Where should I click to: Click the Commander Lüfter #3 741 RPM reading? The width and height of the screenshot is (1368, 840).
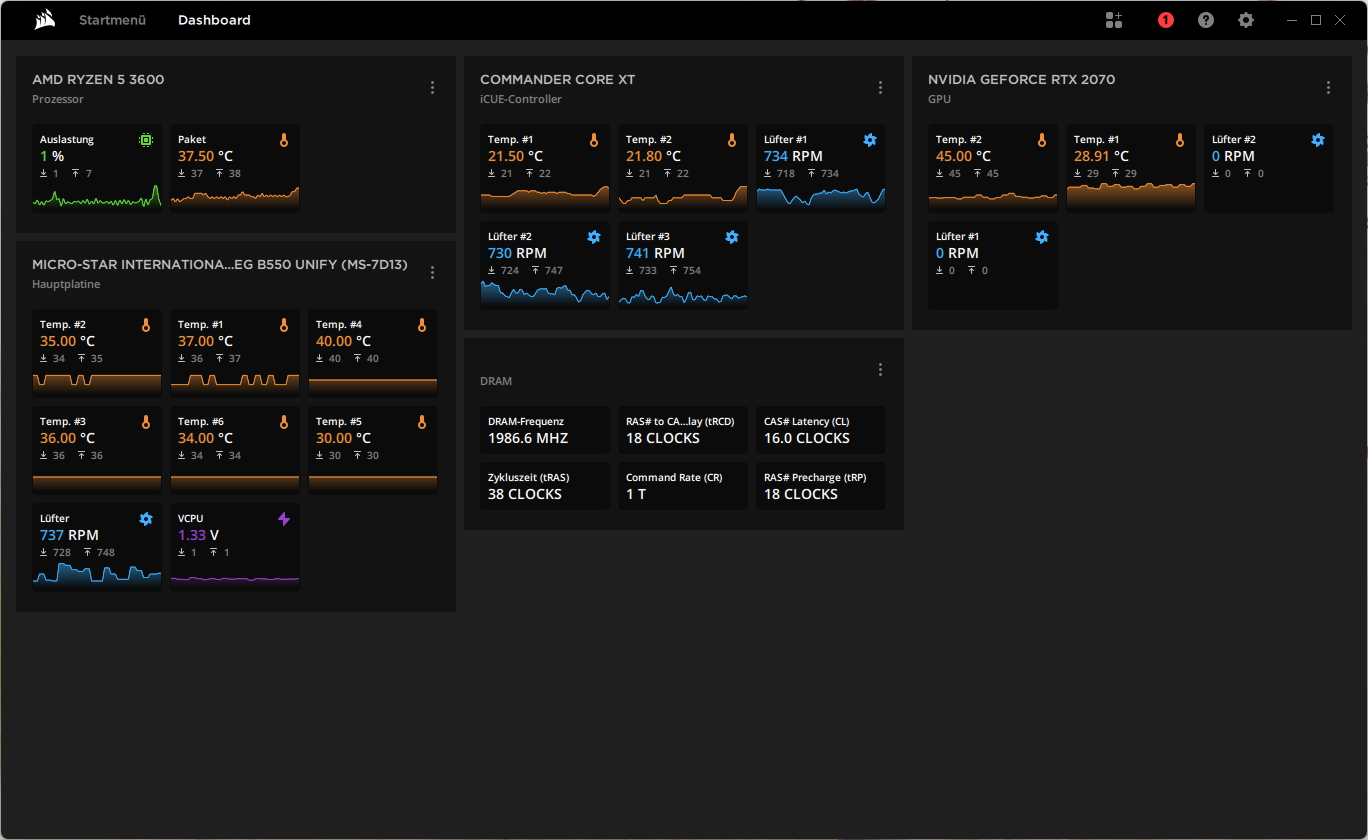[x=655, y=254]
